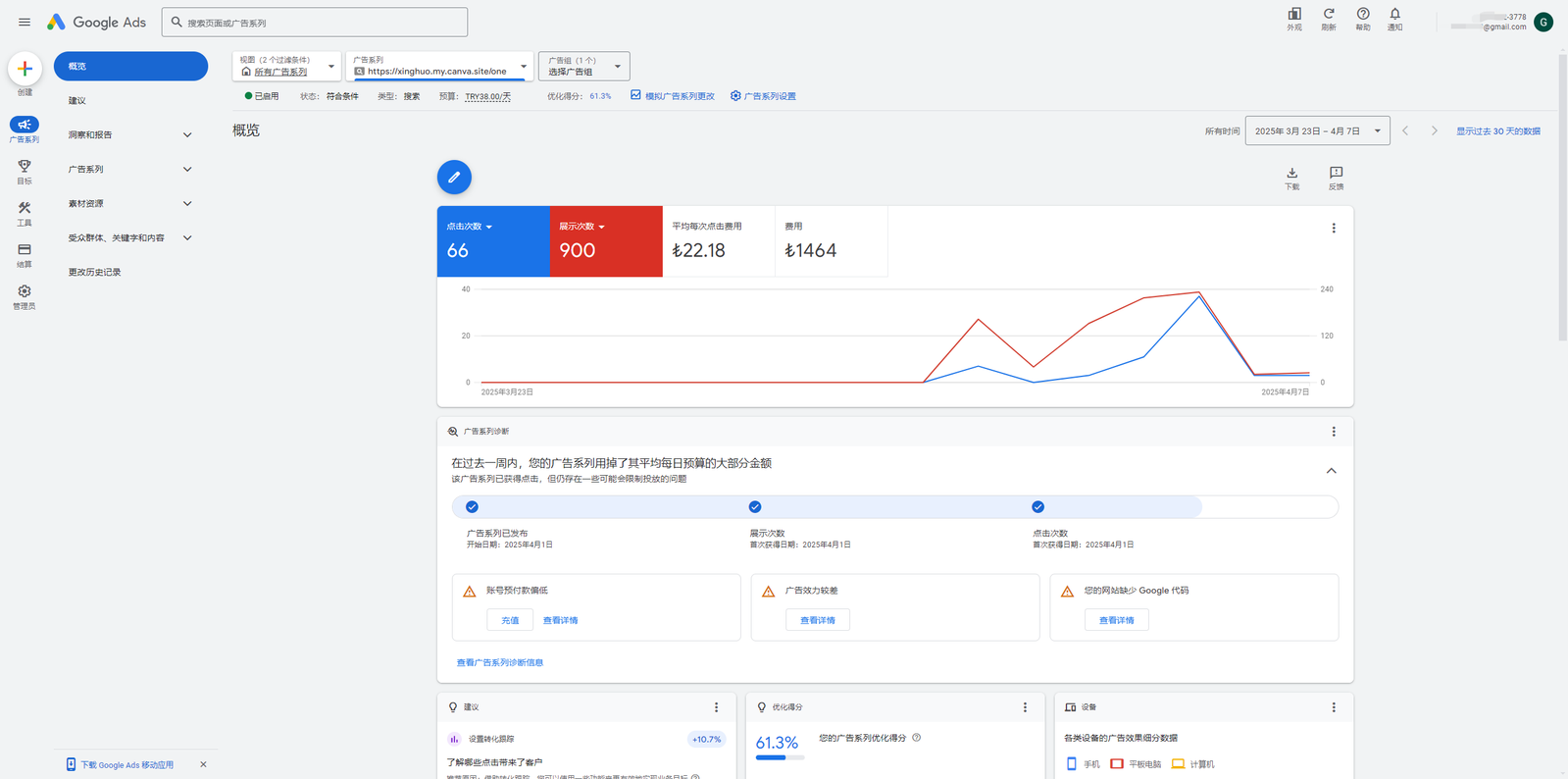
Task: Click the download icon above chart
Action: pyautogui.click(x=1291, y=174)
